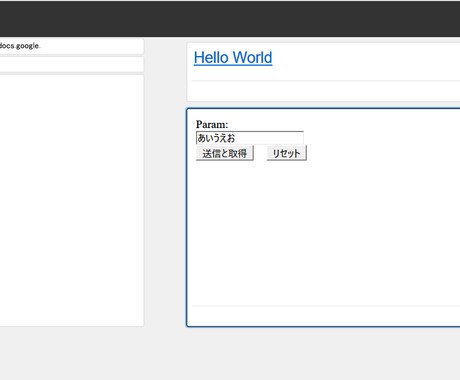Click the 送信と取得 submit button
Viewport: 460px width, 380px height.
tap(225, 153)
